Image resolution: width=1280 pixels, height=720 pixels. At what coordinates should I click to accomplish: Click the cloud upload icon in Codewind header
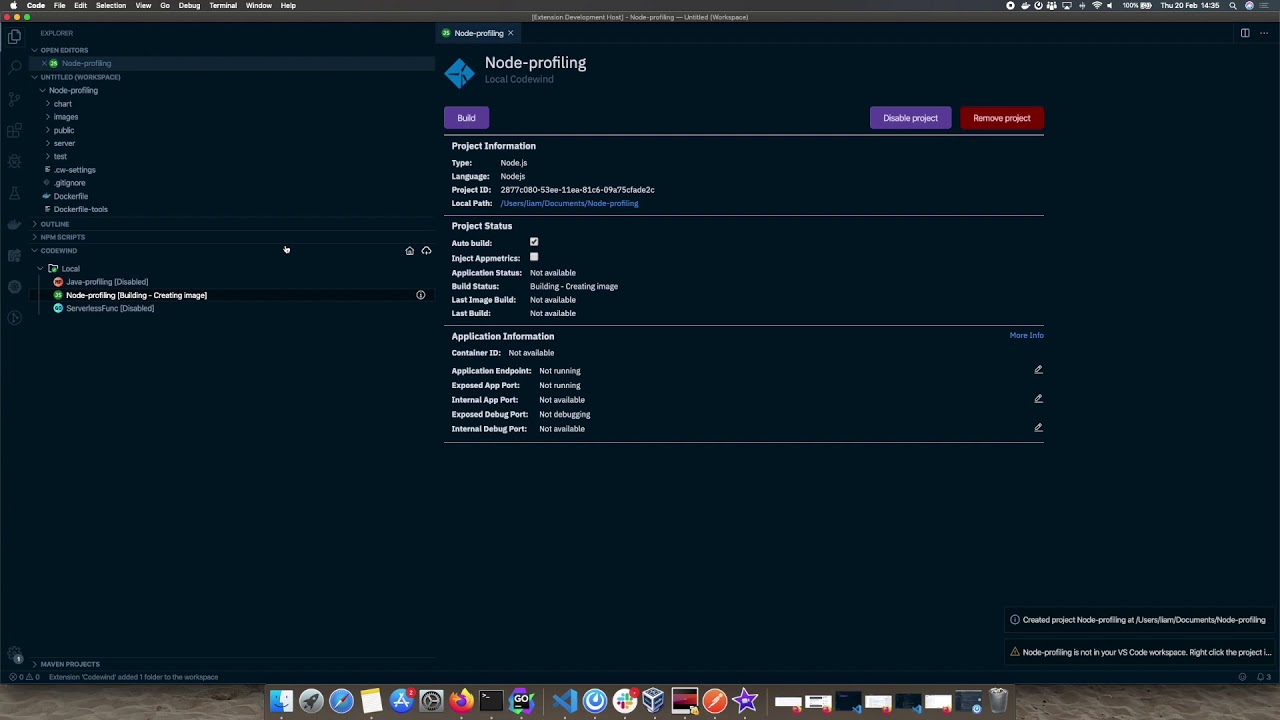pos(426,251)
